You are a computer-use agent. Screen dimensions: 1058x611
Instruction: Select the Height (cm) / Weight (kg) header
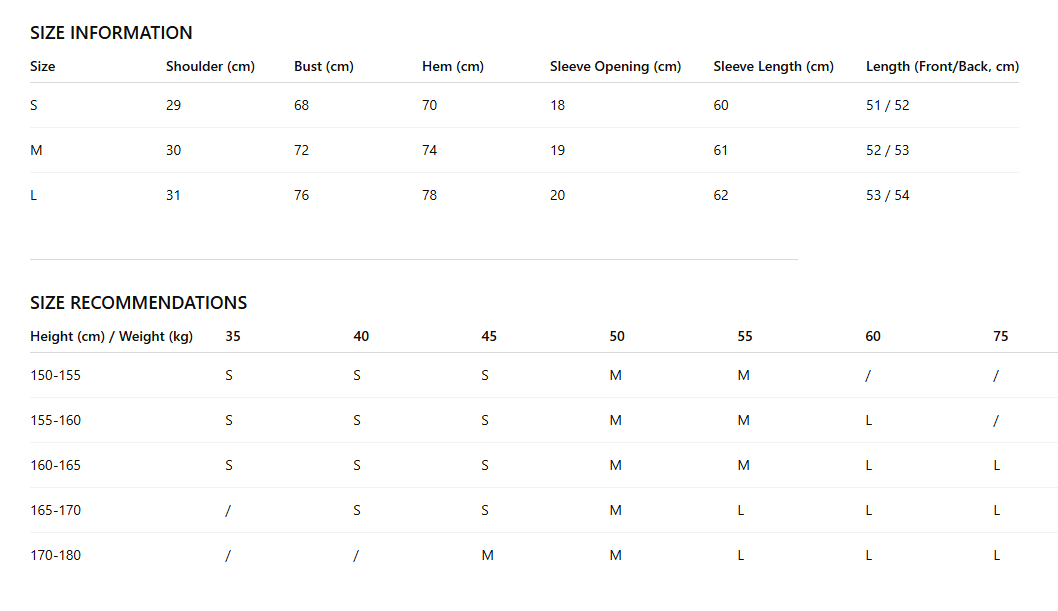[x=111, y=337]
